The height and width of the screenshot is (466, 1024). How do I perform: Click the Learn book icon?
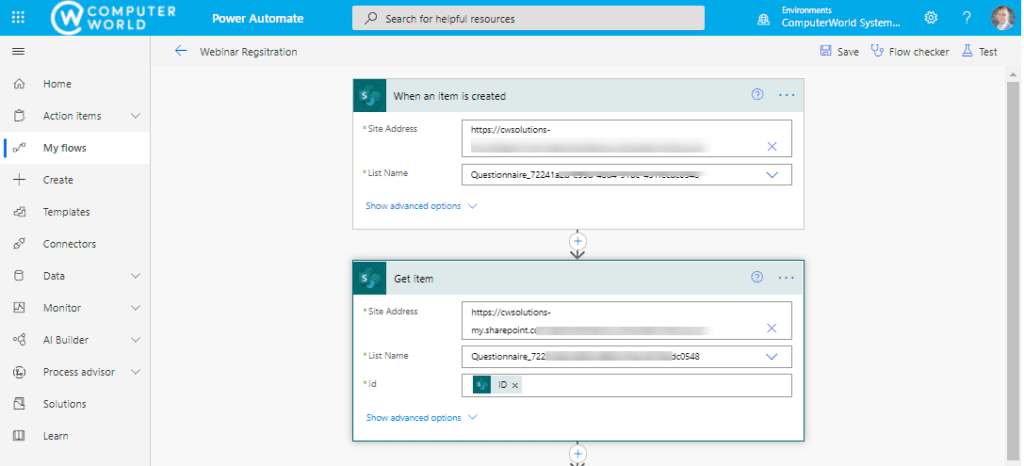tap(19, 436)
